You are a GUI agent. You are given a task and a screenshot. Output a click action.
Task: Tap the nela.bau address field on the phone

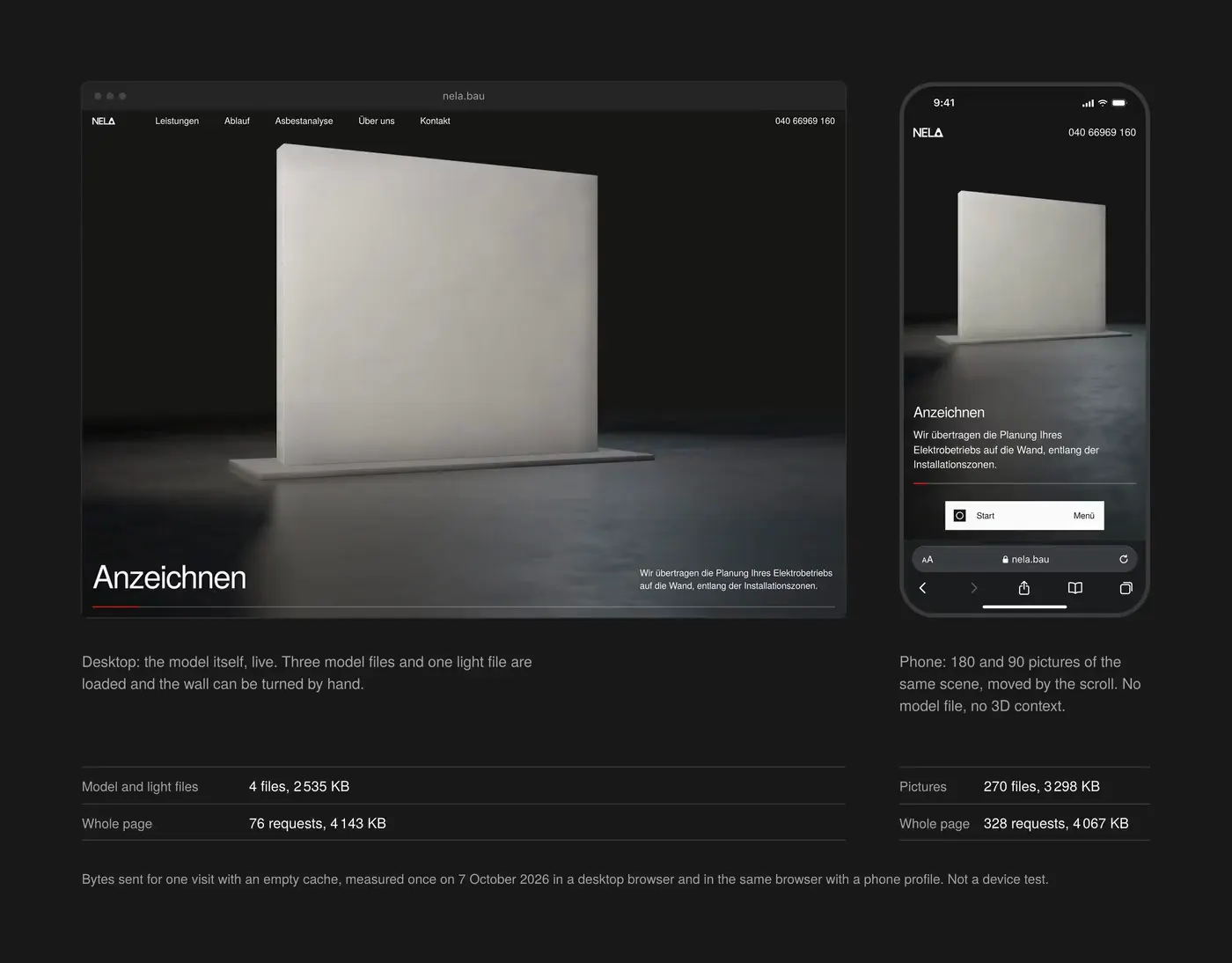(x=1024, y=559)
